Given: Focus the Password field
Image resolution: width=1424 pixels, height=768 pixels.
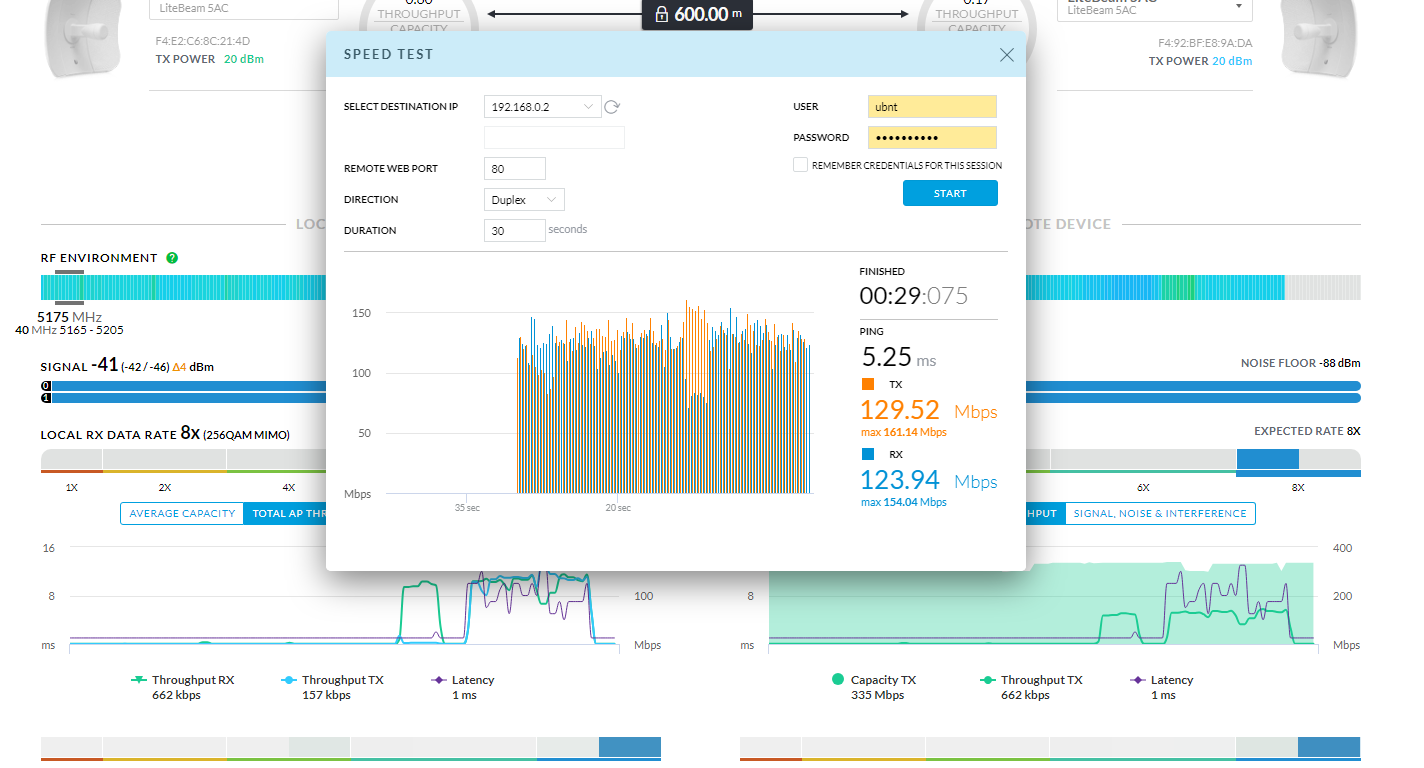Looking at the screenshot, I should click(932, 138).
